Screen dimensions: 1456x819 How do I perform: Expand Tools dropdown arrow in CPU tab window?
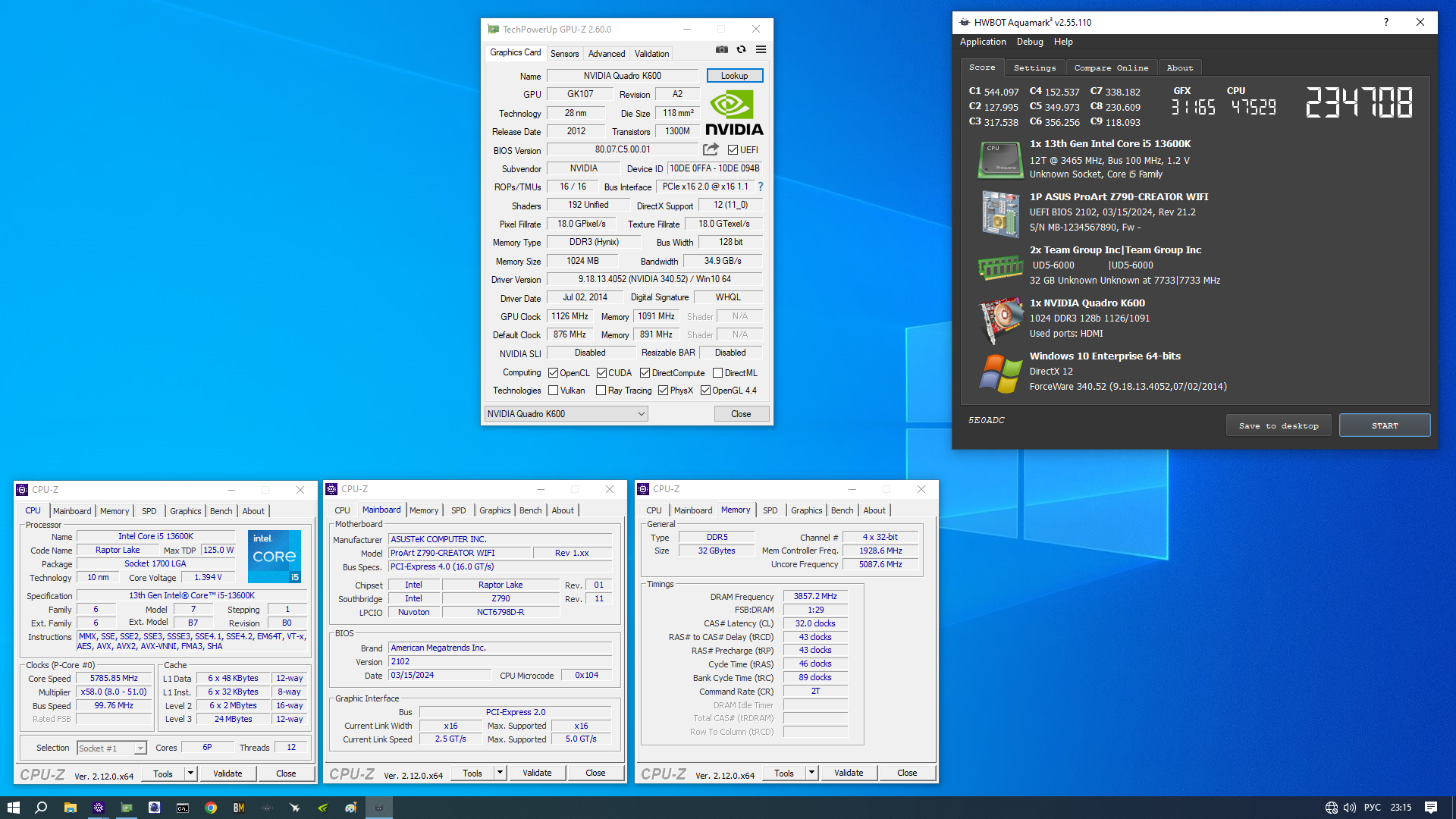[x=190, y=773]
